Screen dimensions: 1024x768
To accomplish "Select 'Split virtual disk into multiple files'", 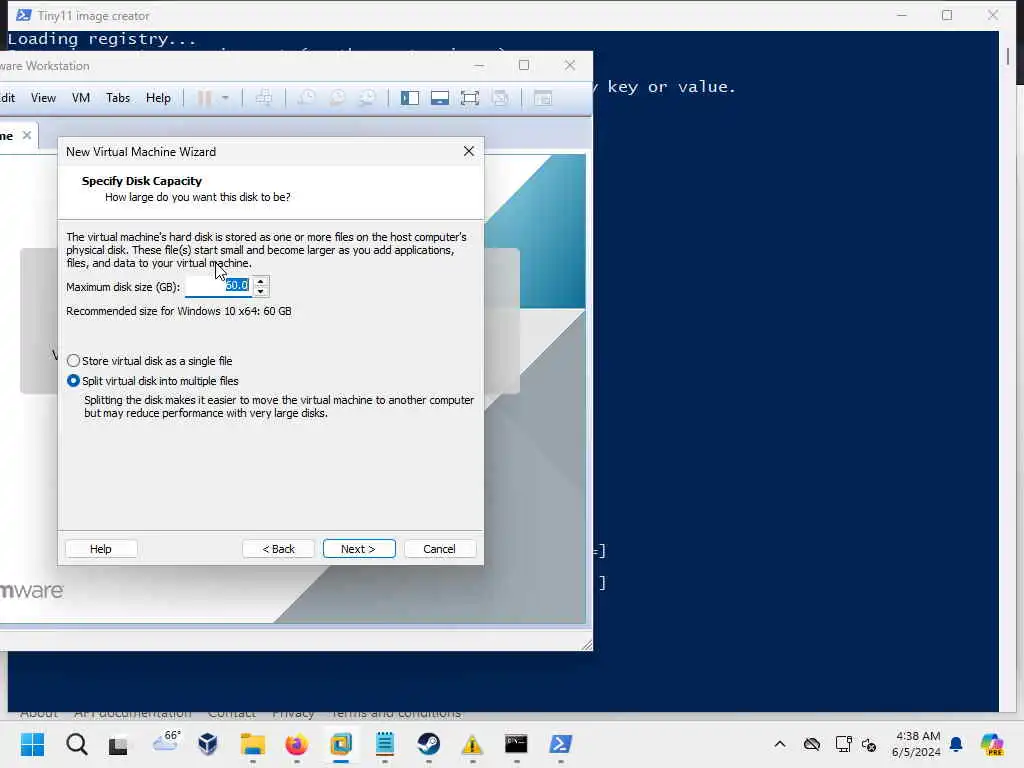I will 153,381.
